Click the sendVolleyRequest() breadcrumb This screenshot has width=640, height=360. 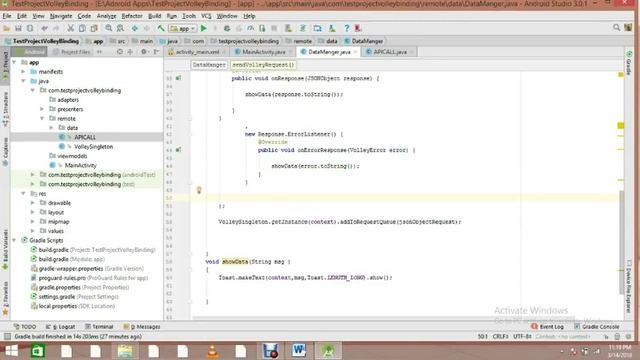coord(263,65)
